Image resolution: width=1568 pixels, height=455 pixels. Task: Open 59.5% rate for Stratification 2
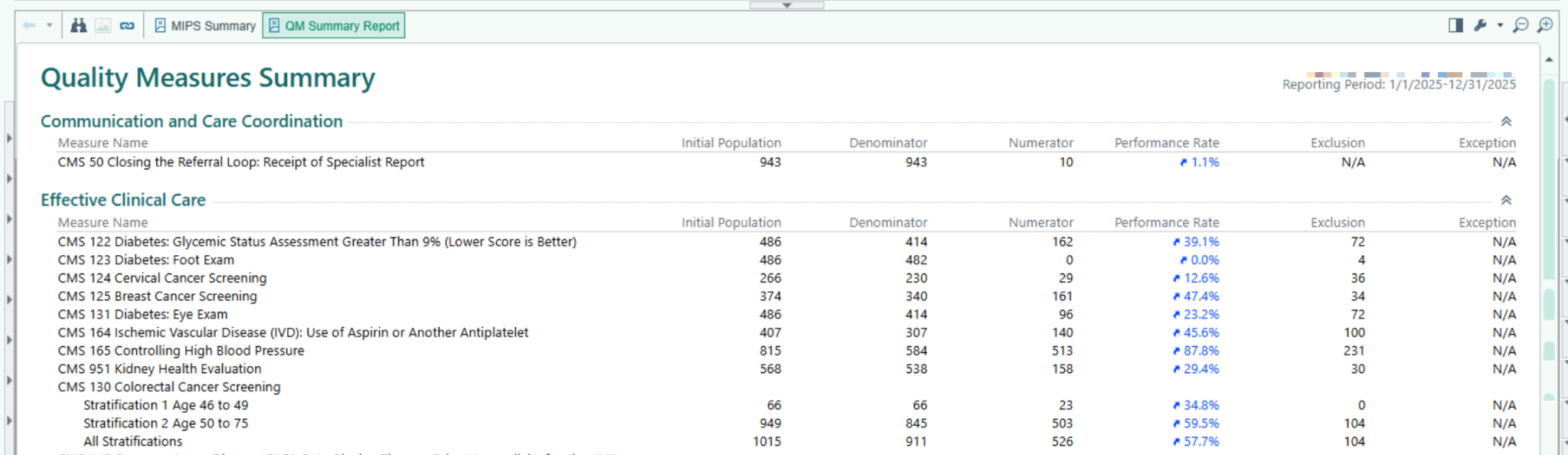(1196, 424)
